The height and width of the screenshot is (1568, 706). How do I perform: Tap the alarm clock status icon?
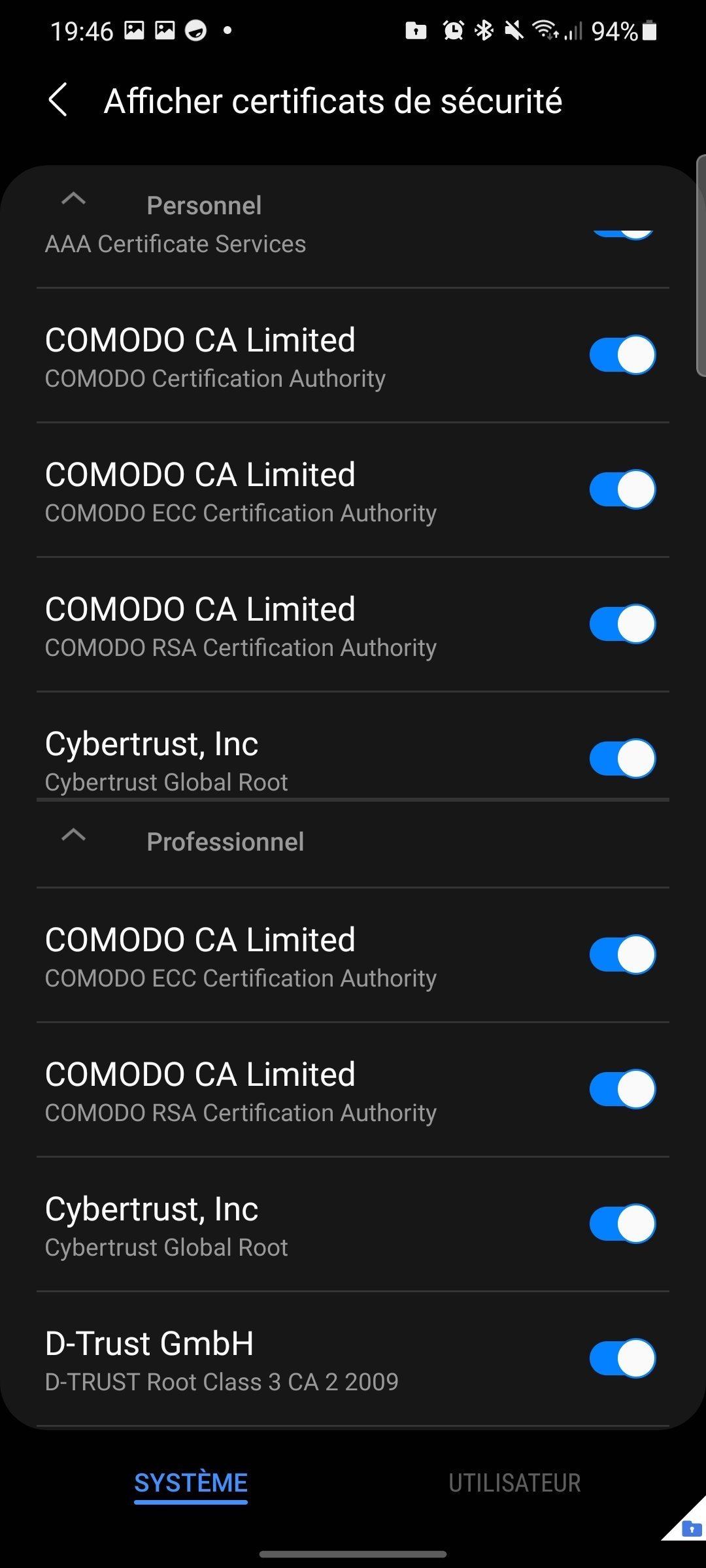click(453, 30)
